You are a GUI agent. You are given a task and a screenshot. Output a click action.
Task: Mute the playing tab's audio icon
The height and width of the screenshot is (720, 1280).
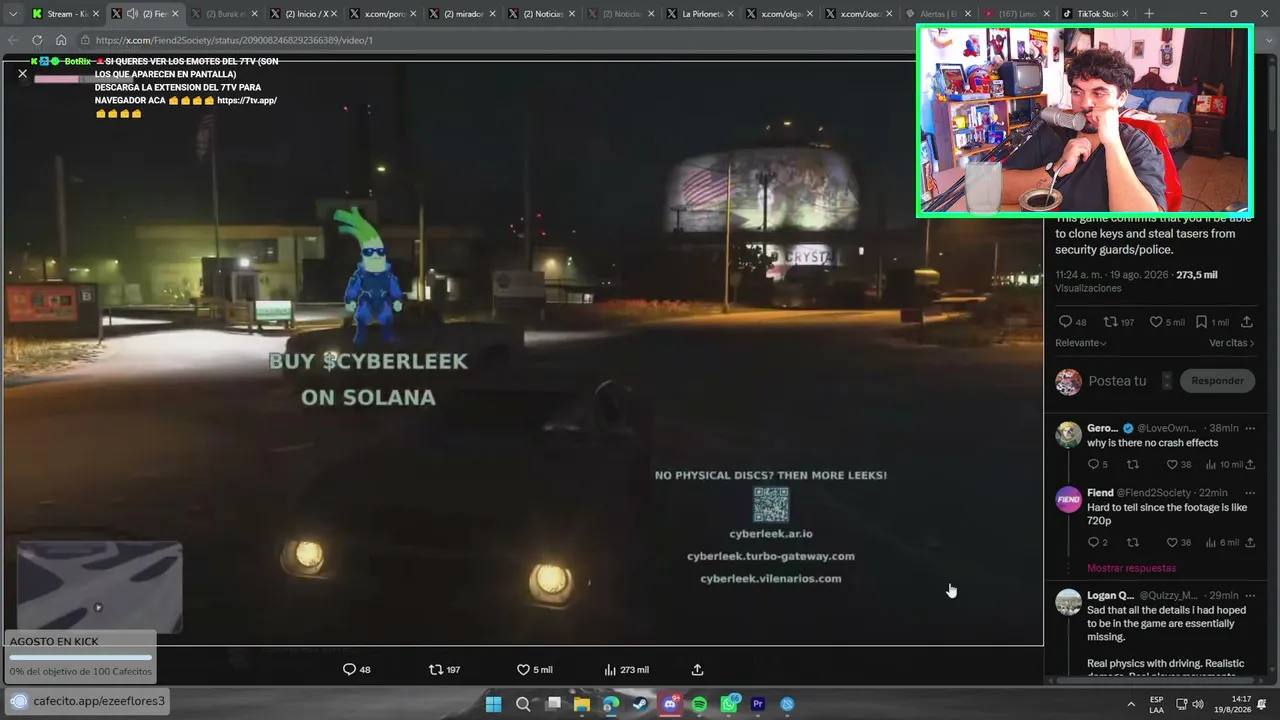coord(132,14)
